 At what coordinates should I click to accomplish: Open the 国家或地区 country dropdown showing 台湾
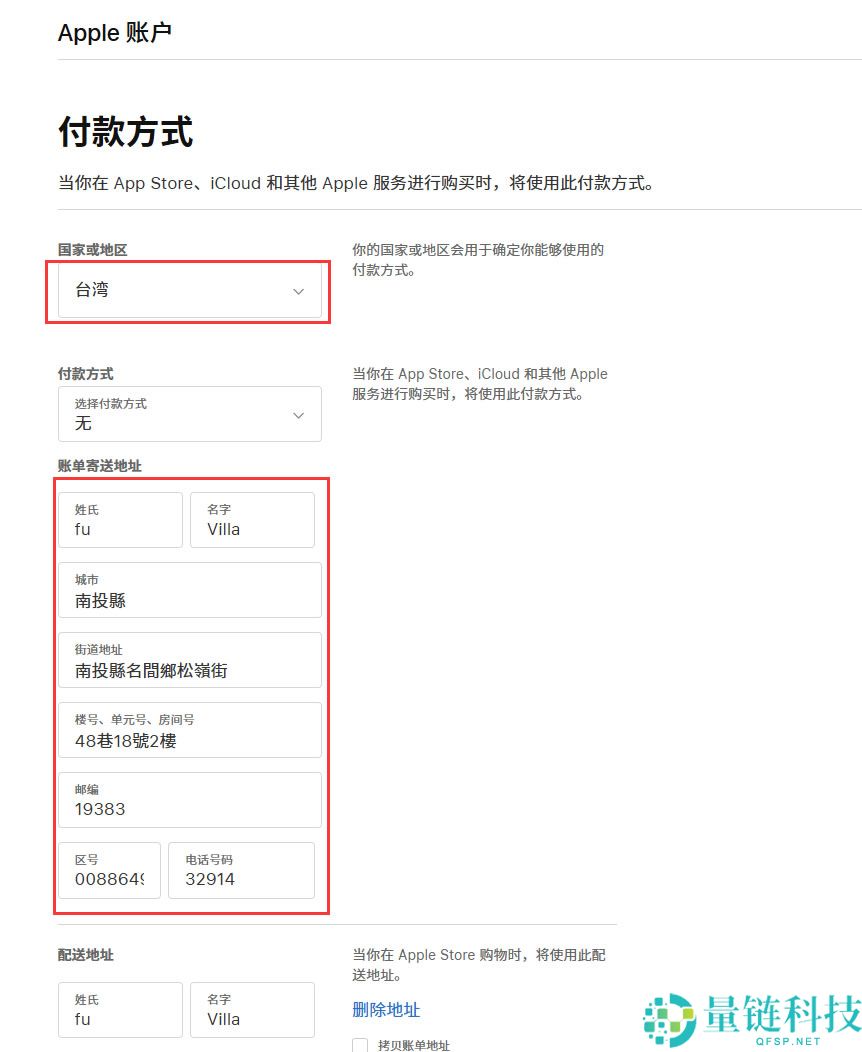[188, 291]
